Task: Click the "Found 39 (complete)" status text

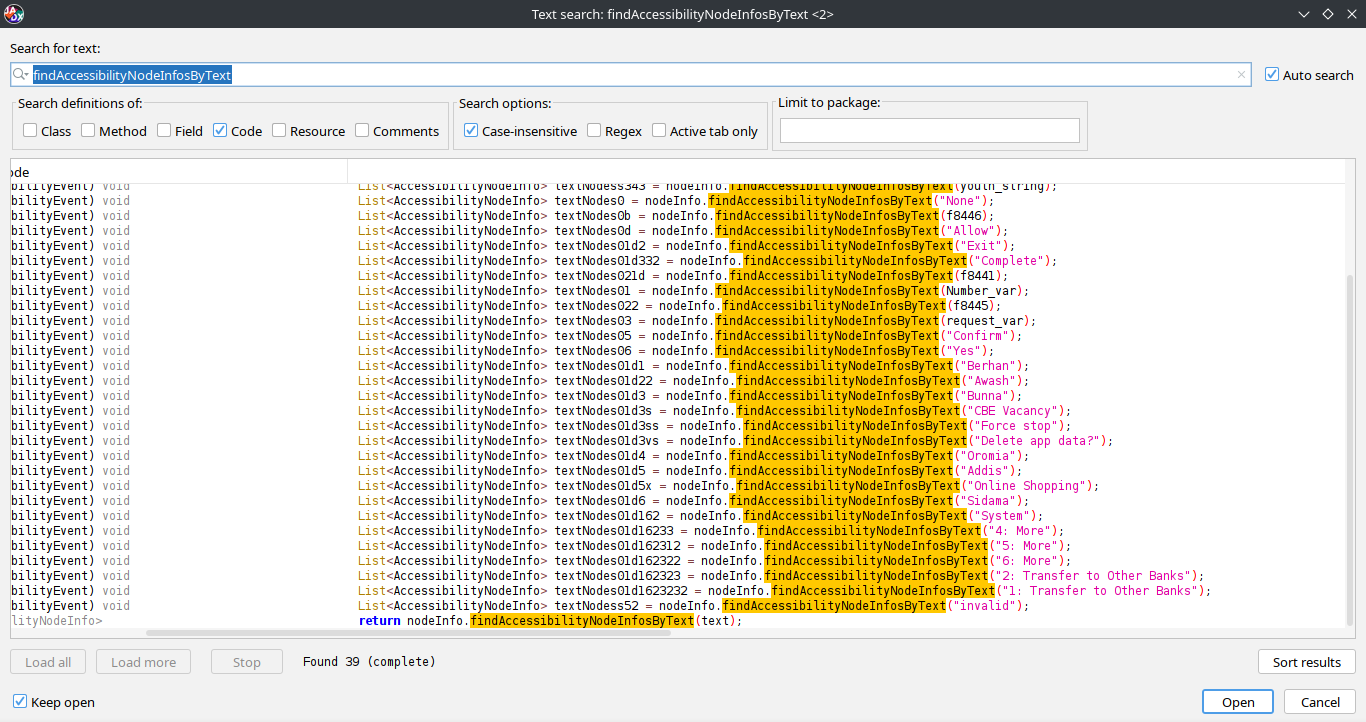Action: point(369,662)
